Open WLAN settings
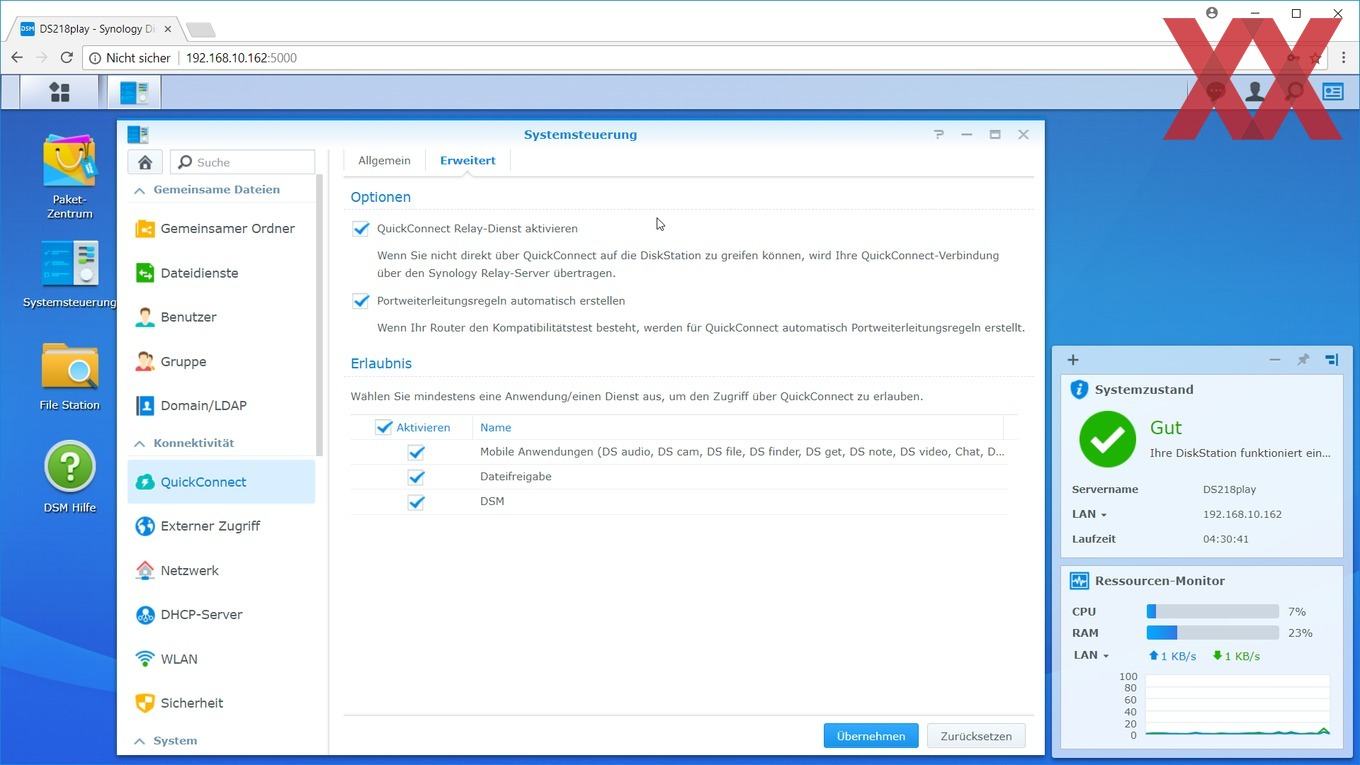The image size is (1360, 765). [x=221, y=659]
